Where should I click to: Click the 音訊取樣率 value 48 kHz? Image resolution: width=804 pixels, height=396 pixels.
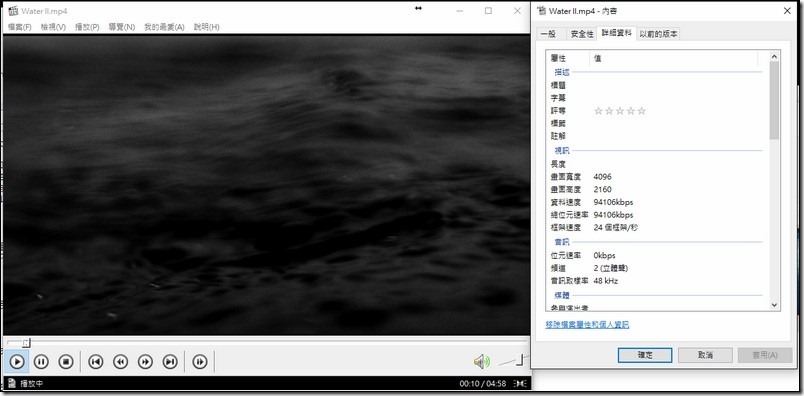(x=606, y=281)
